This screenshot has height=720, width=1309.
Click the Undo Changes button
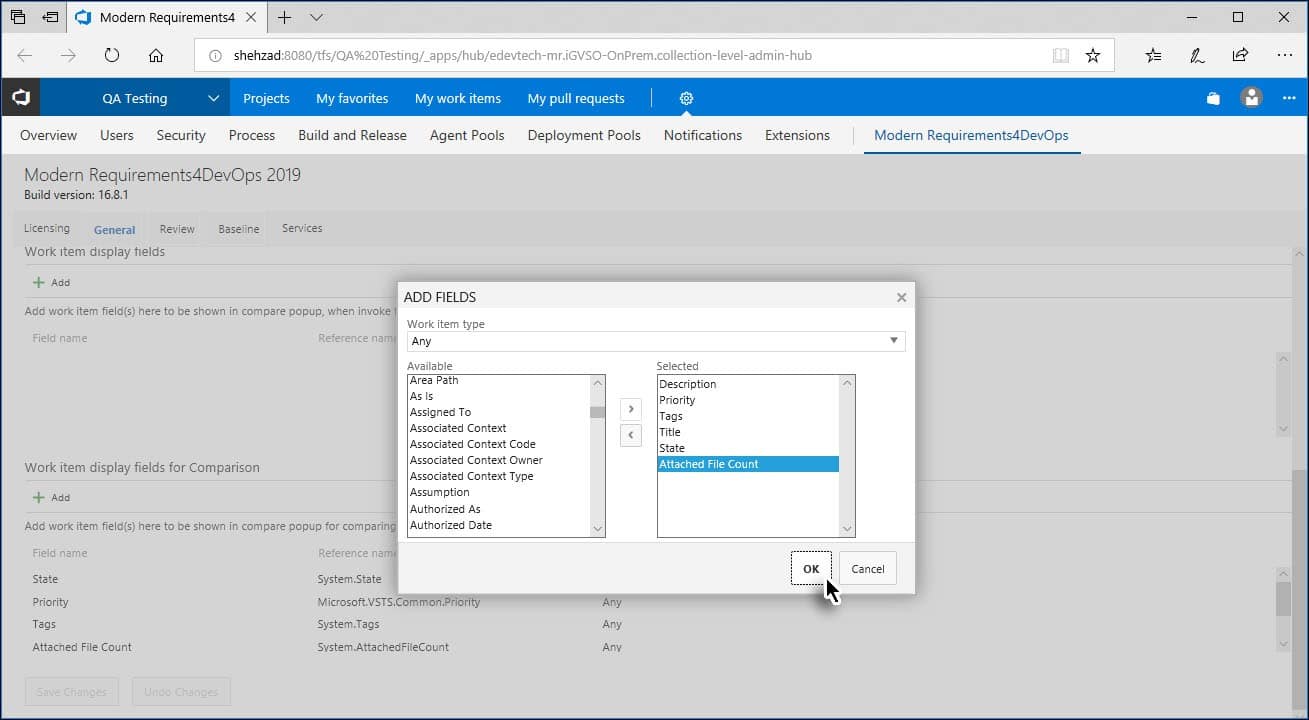(181, 692)
